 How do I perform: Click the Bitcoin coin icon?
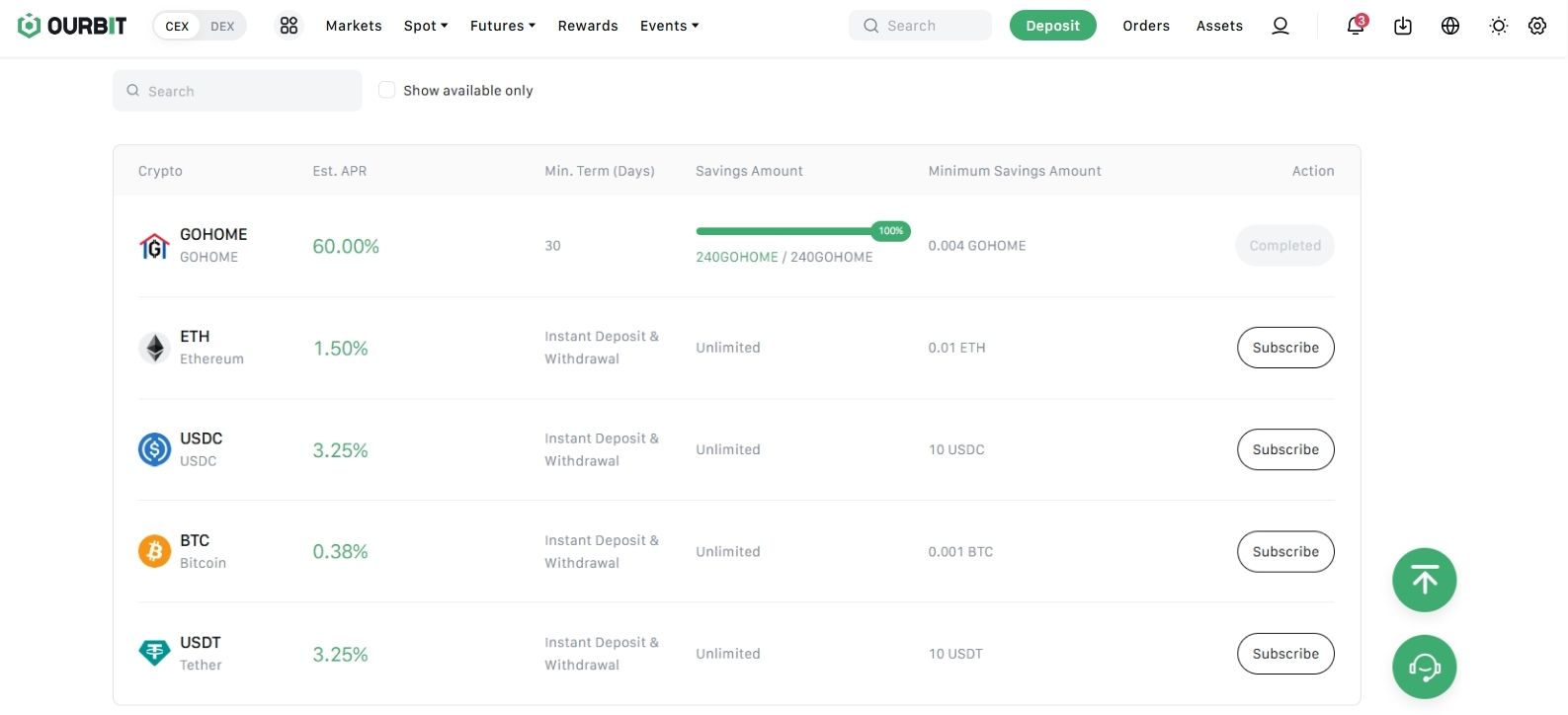click(x=154, y=551)
